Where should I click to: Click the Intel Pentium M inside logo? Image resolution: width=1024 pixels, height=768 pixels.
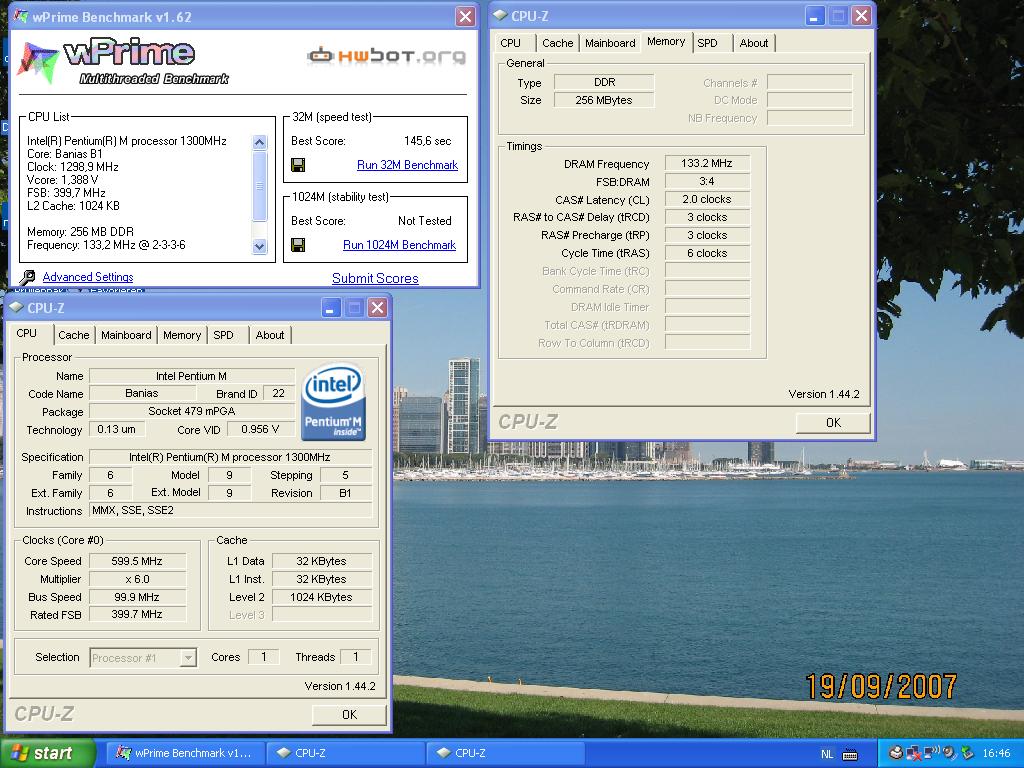333,402
